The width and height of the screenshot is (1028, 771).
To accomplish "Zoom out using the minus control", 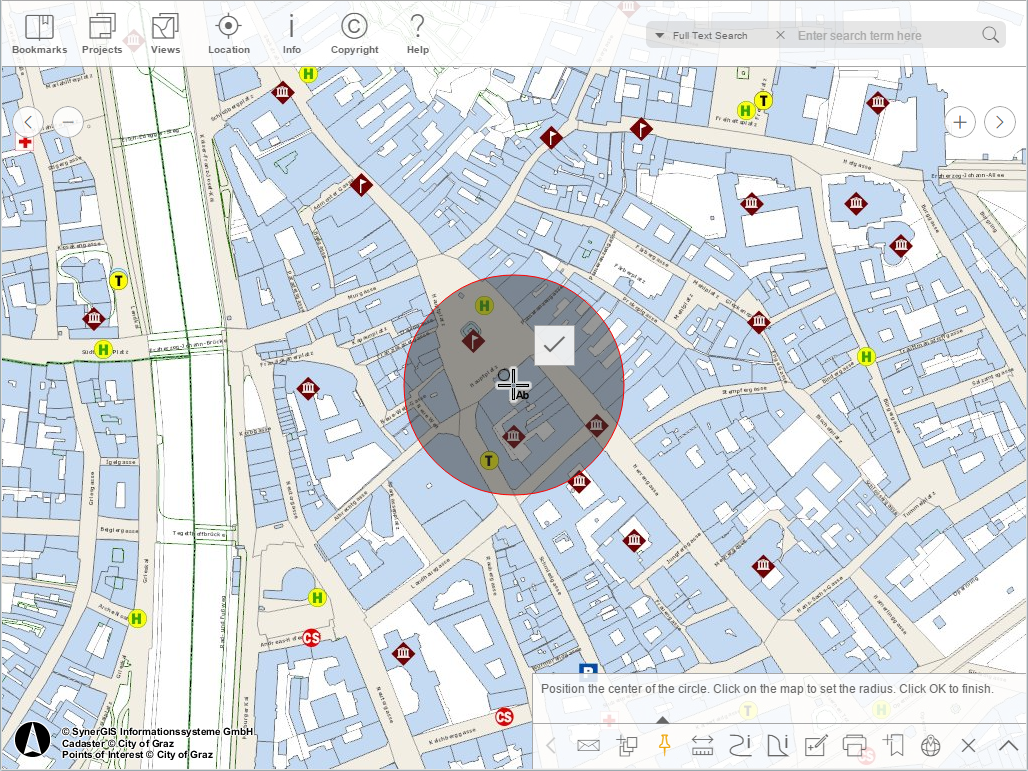I will tap(68, 121).
